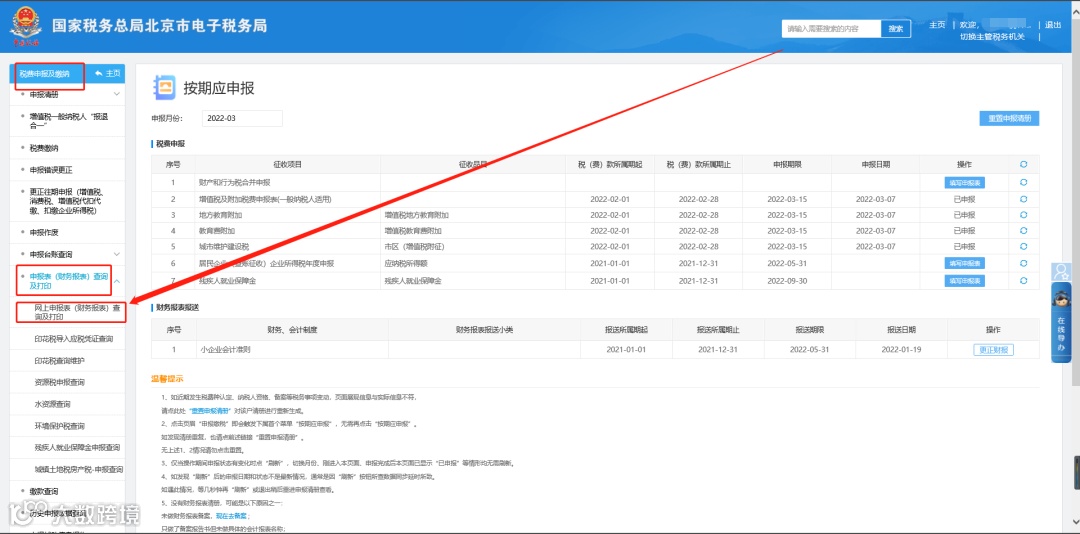Select 环境保护税查询 submenu
1080x534 pixels.
pyautogui.click(x=59, y=426)
